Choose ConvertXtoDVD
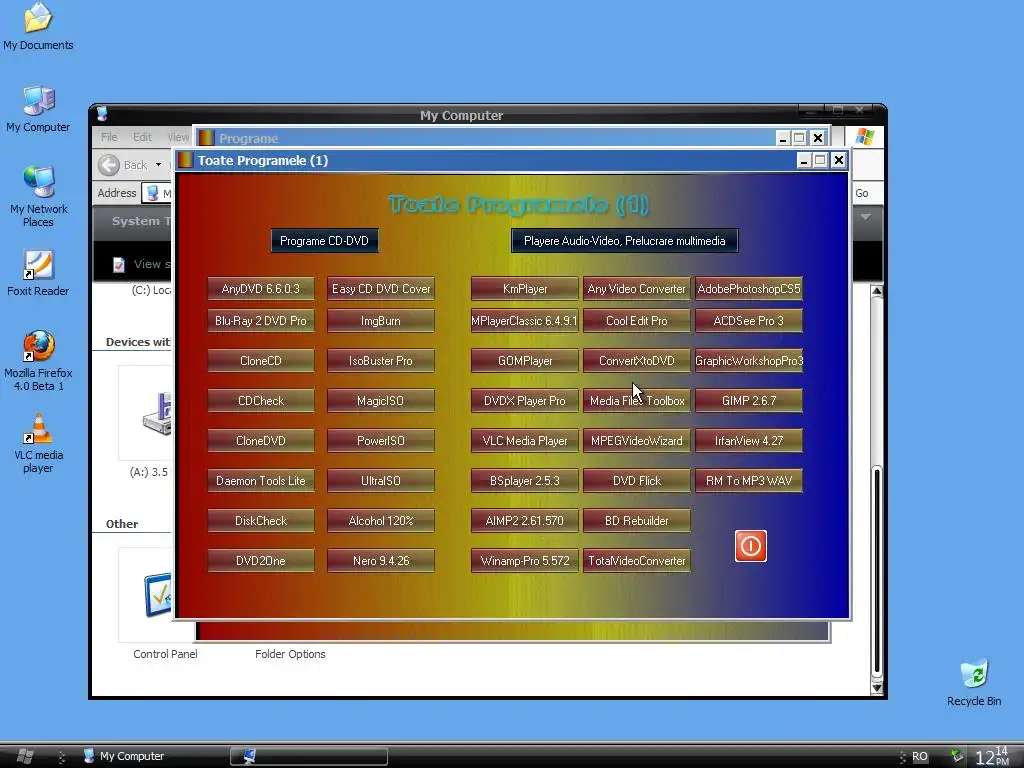The width and height of the screenshot is (1024, 768). point(637,360)
